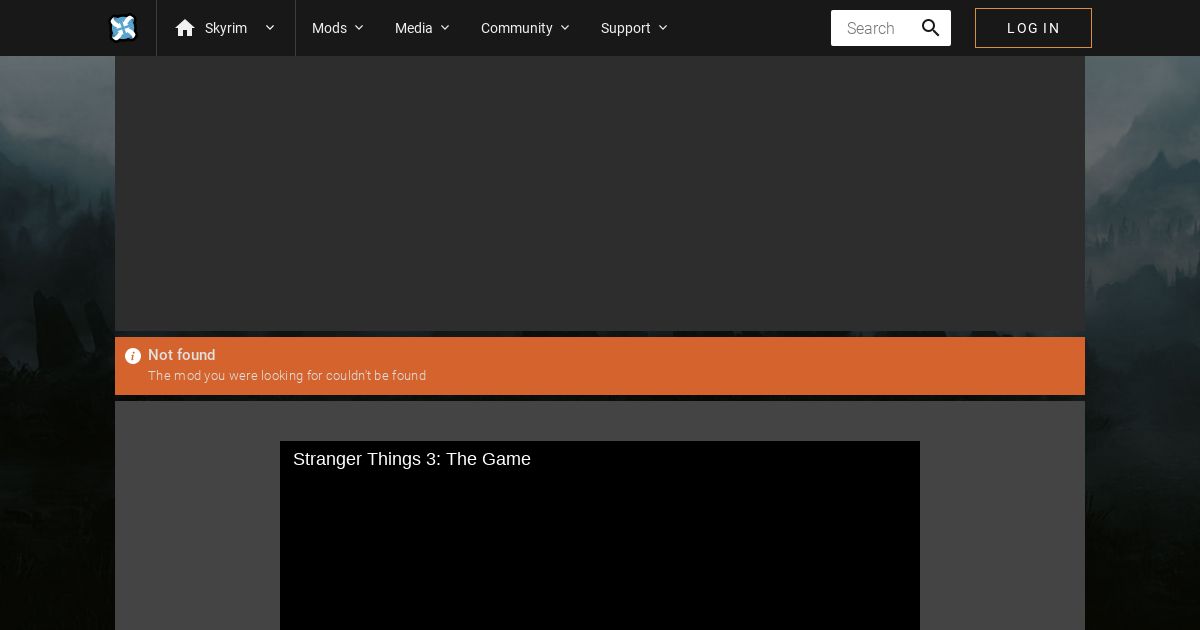Click the 'Not found' heading text

182,355
